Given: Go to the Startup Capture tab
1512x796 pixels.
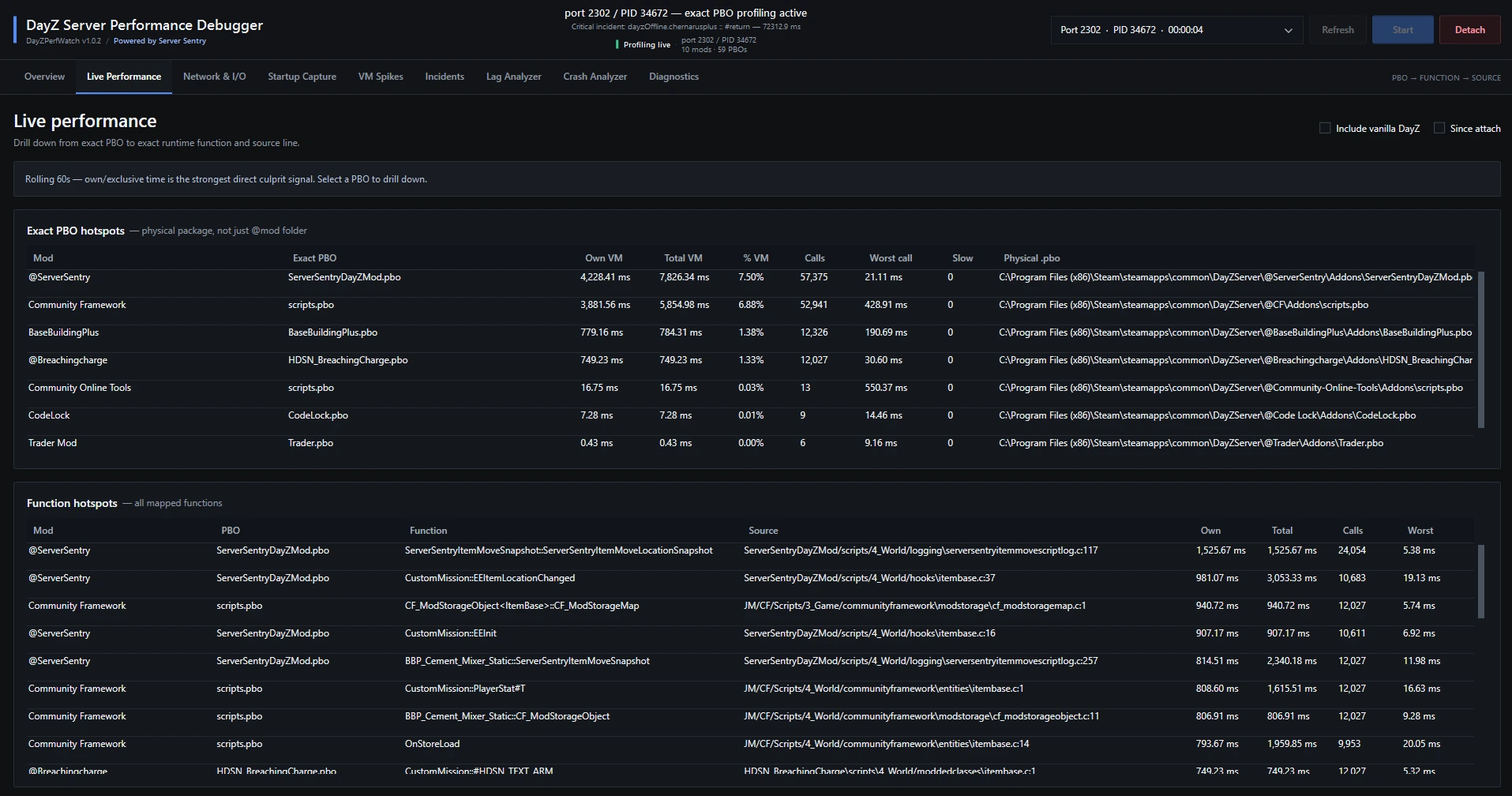Looking at the screenshot, I should tap(302, 77).
